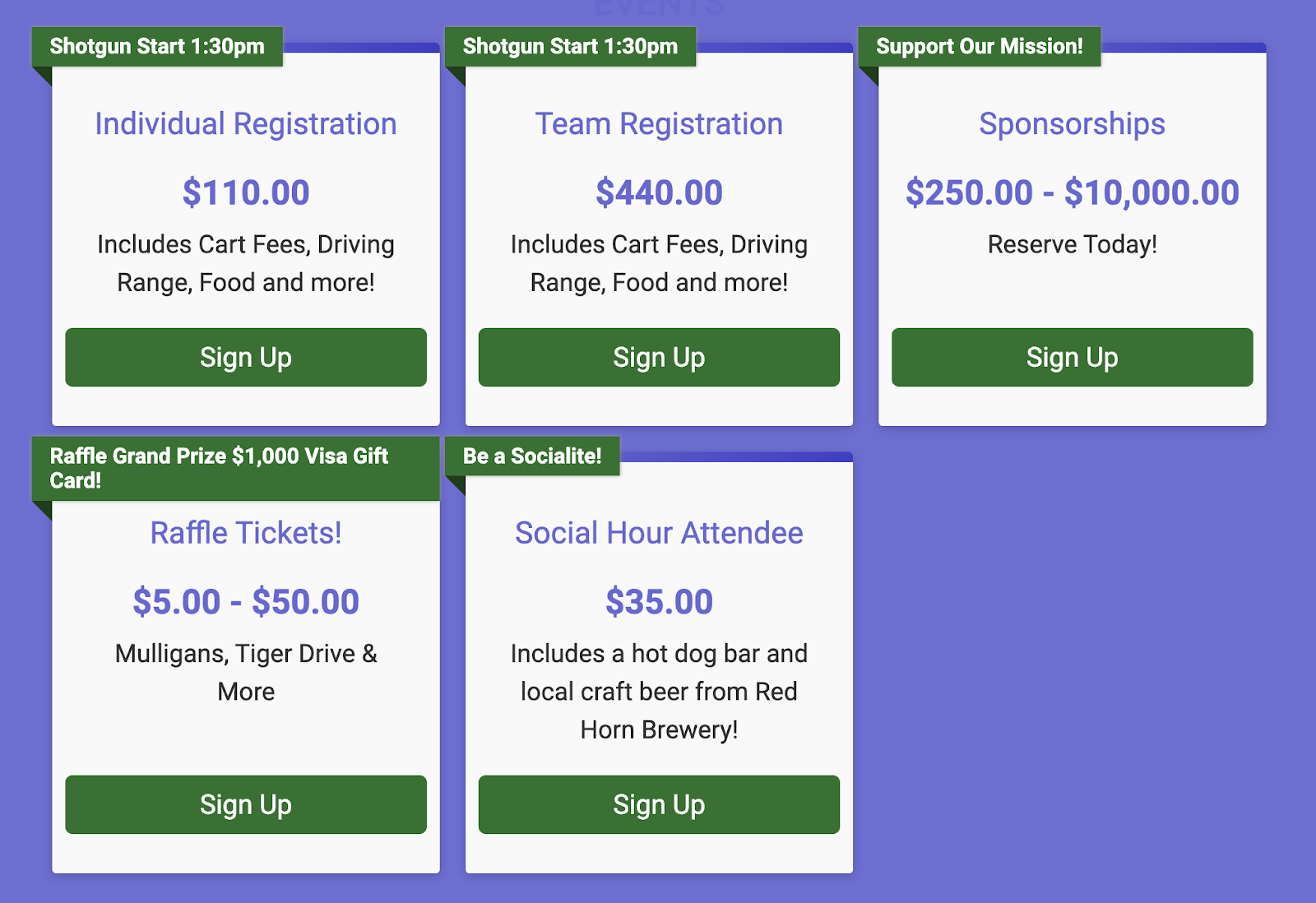
Task: Open the Raffle Tickets! title
Action: point(246,533)
